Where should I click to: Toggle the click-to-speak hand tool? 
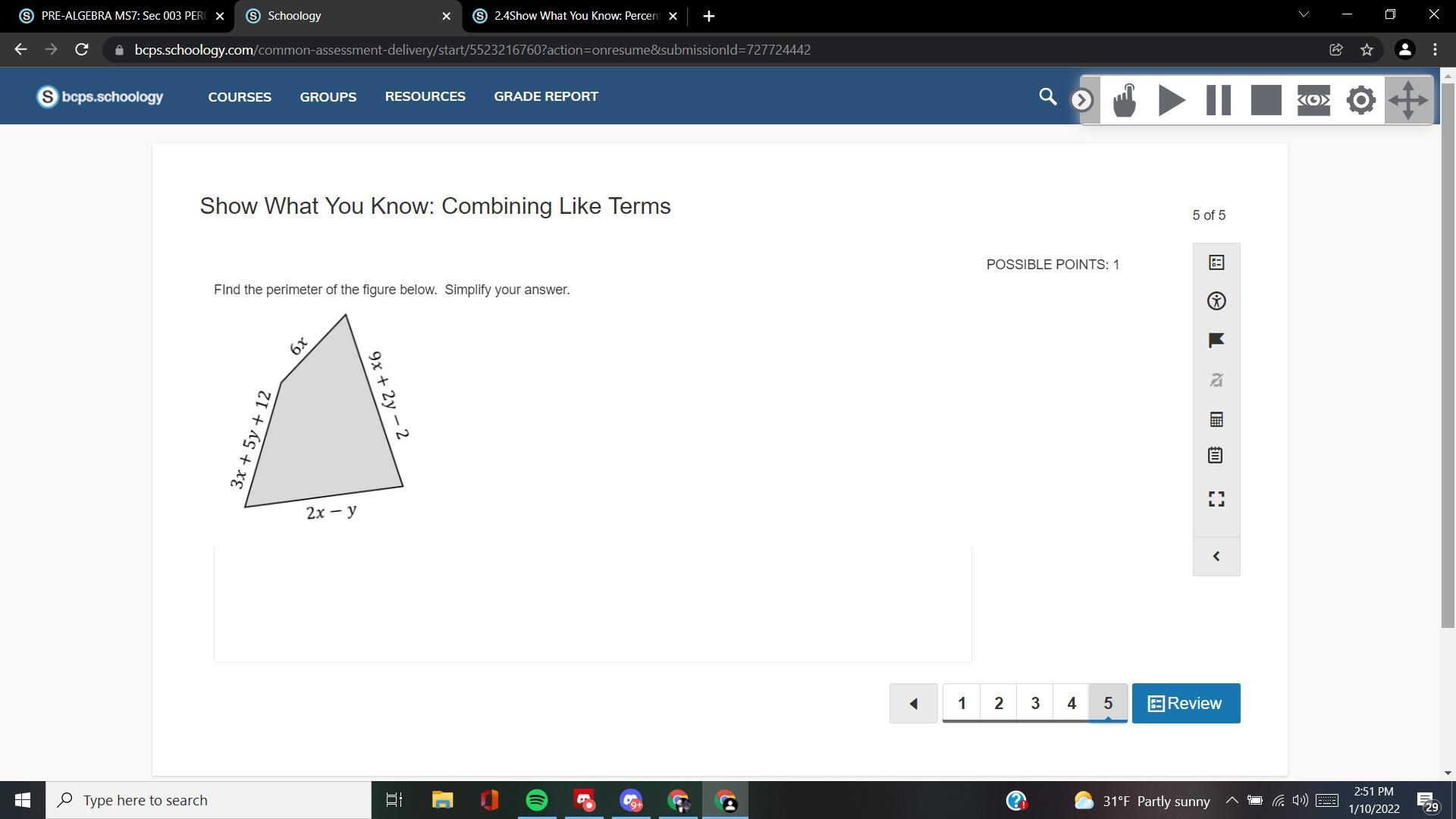click(1125, 100)
